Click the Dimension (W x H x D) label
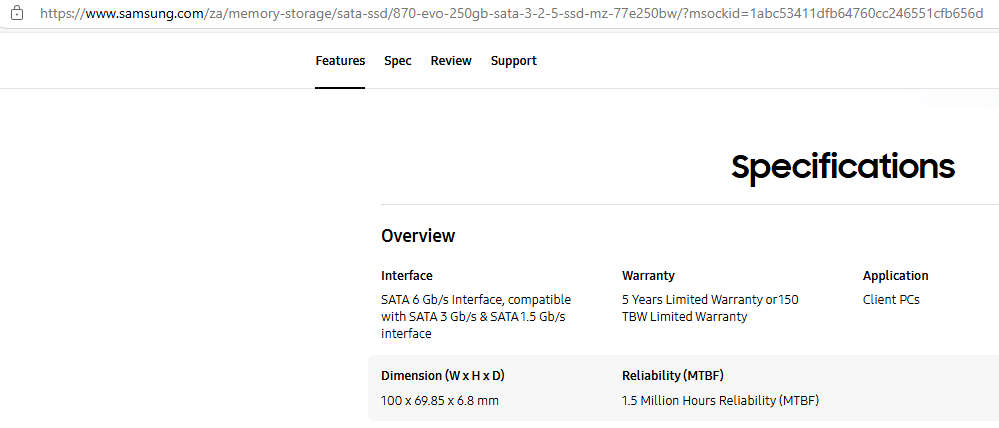The width and height of the screenshot is (999, 428). click(442, 376)
